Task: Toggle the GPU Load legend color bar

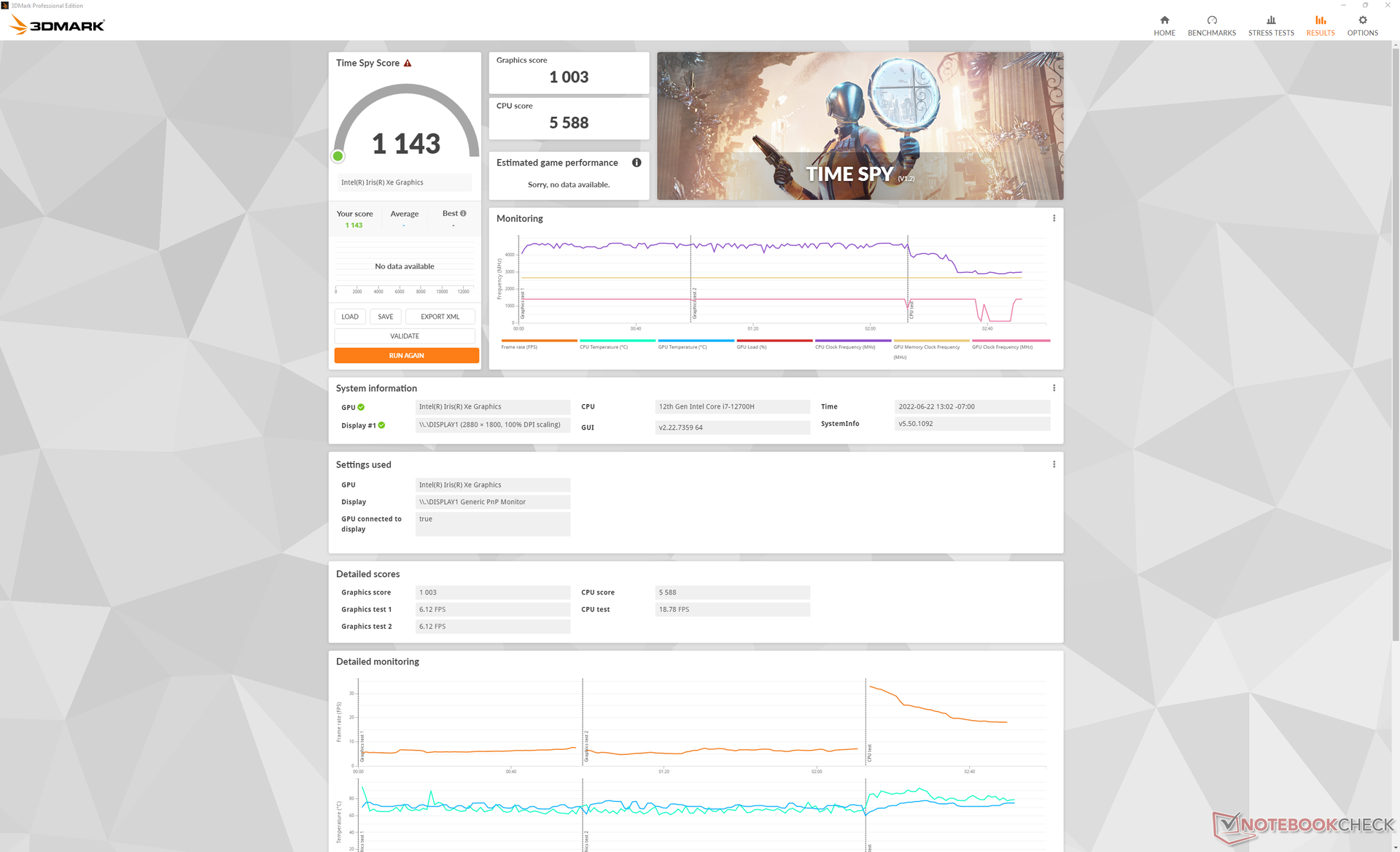Action: point(774,341)
